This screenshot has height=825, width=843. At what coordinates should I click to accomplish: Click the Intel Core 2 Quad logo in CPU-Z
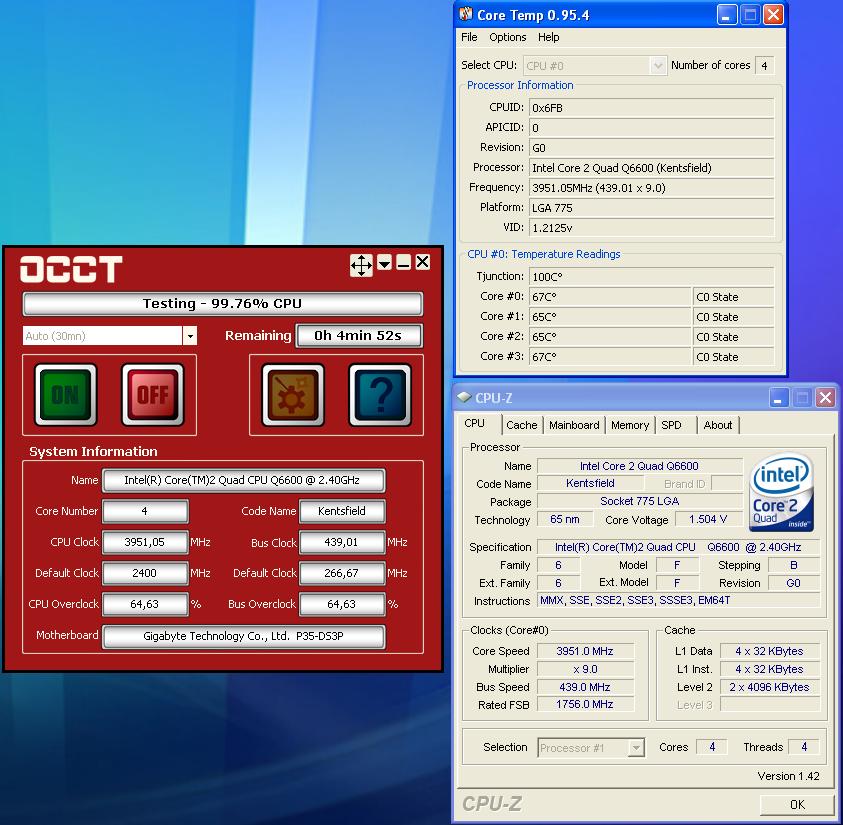click(781, 492)
